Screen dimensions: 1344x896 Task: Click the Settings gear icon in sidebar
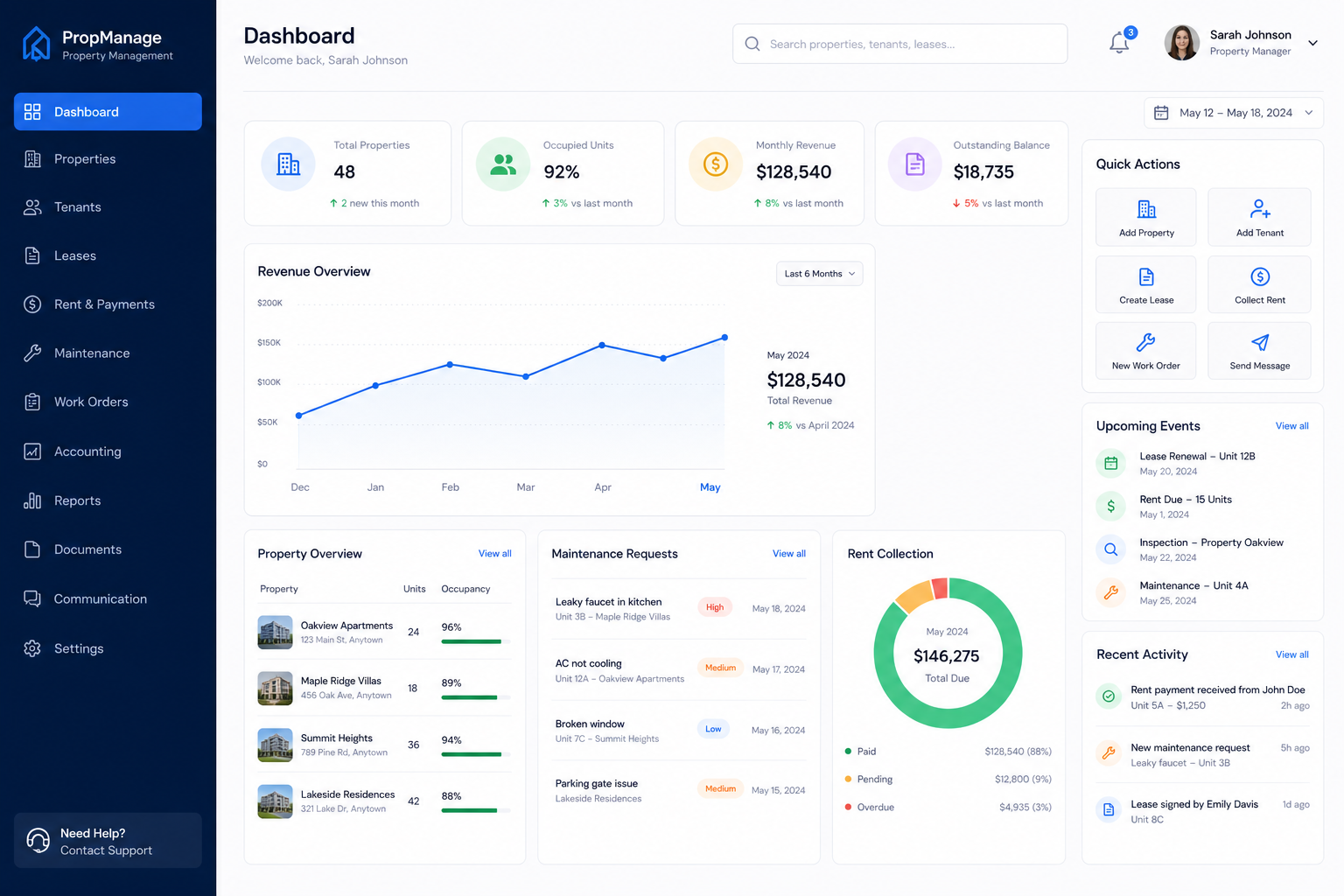coord(32,648)
